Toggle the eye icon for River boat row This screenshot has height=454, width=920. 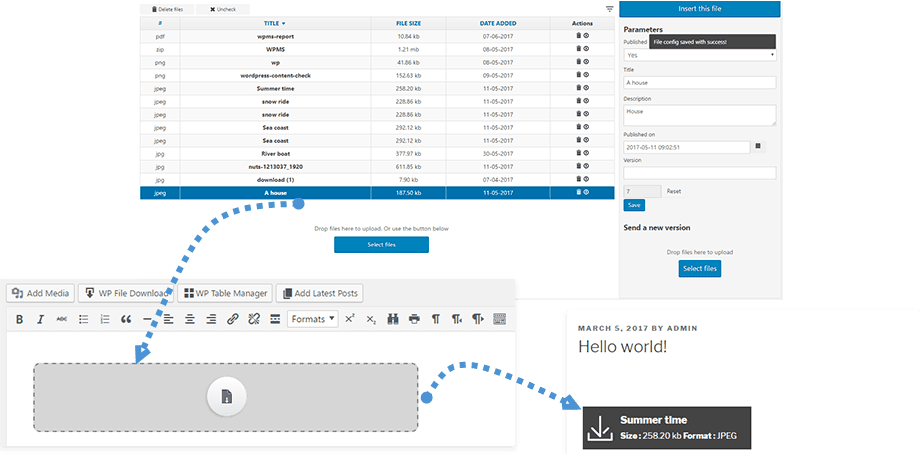tap(586, 153)
